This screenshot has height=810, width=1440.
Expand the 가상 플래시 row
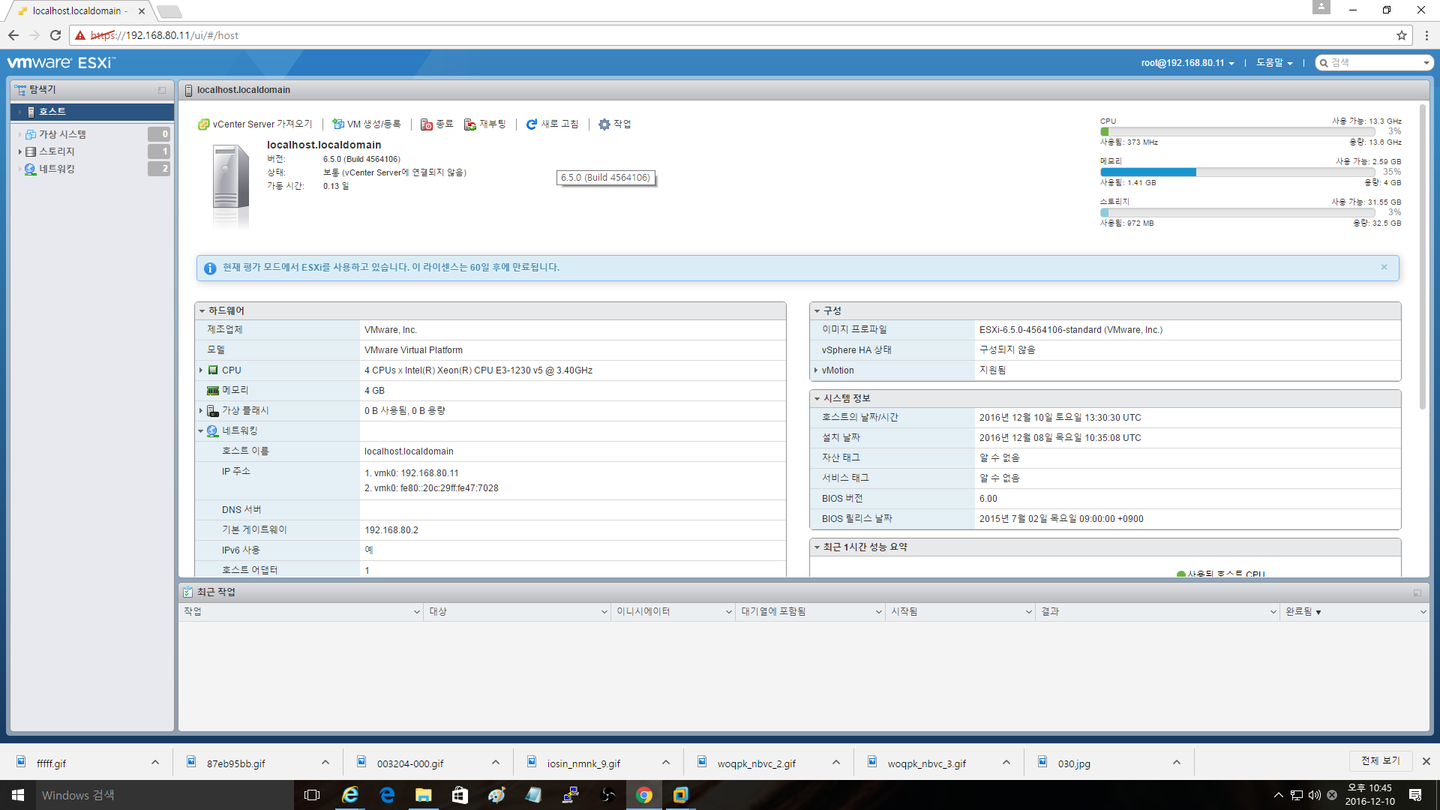coord(201,411)
